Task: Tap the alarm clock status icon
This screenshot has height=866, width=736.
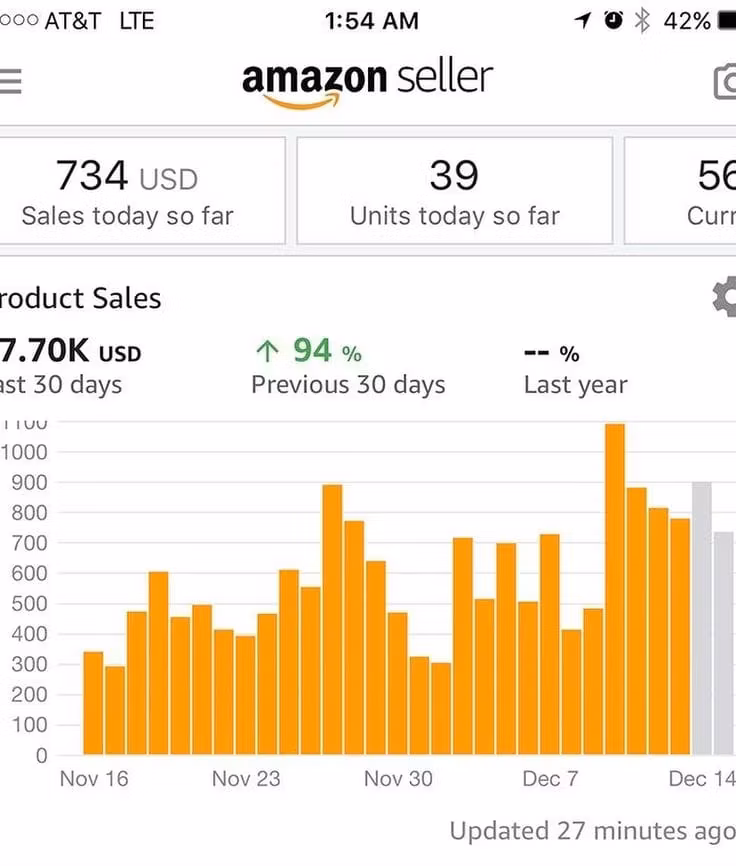Action: (x=614, y=21)
